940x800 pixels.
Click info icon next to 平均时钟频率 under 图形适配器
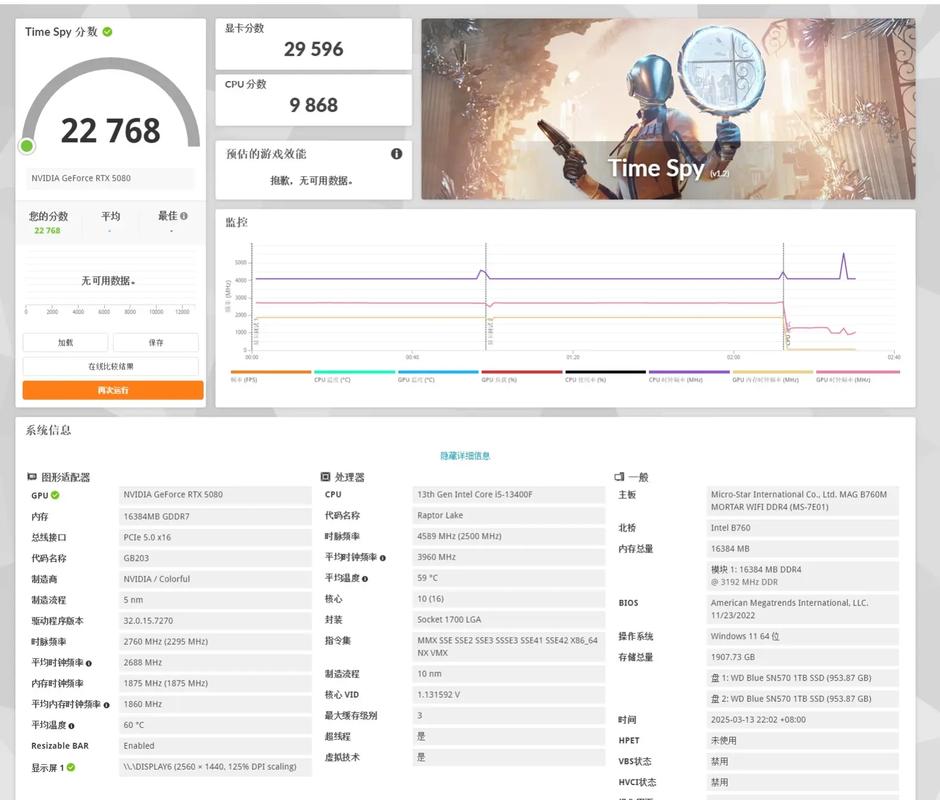click(89, 663)
